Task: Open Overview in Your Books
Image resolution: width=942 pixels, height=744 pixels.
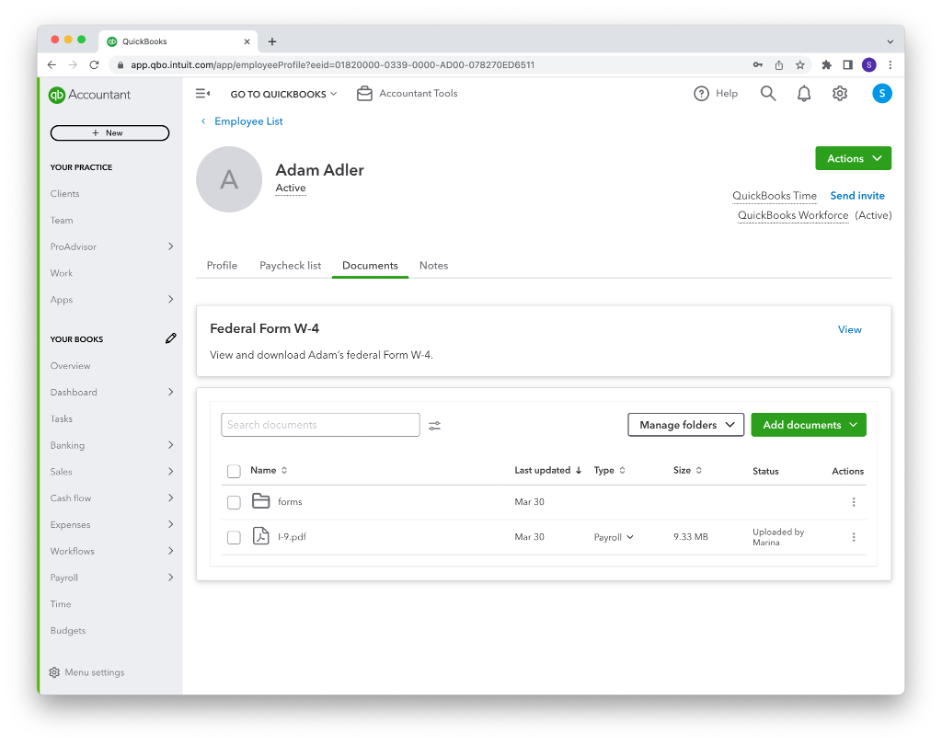Action: click(x=70, y=365)
